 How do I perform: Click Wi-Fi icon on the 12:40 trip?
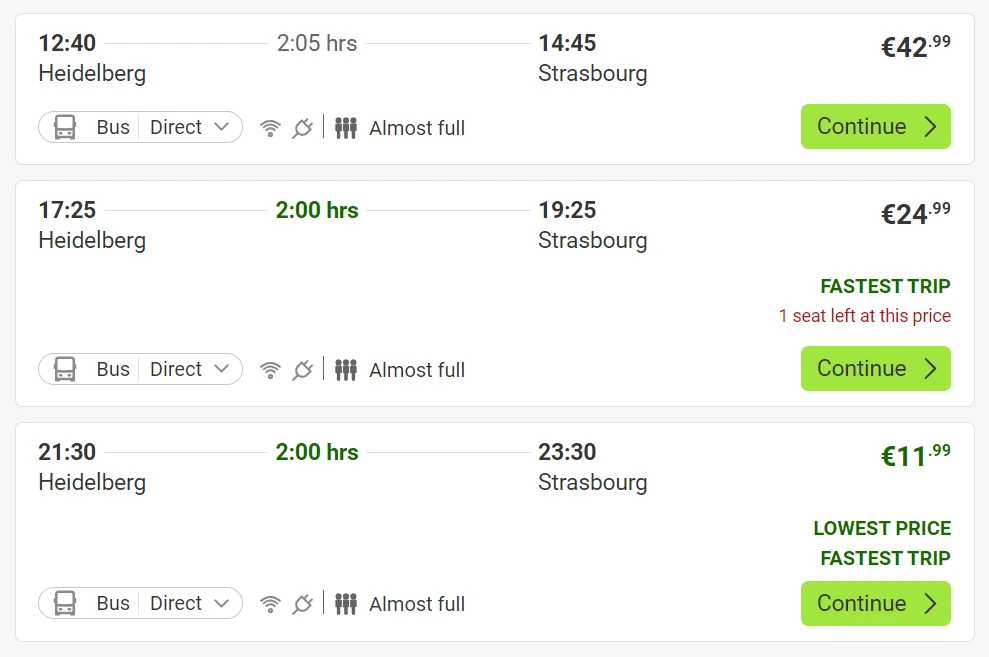click(270, 128)
